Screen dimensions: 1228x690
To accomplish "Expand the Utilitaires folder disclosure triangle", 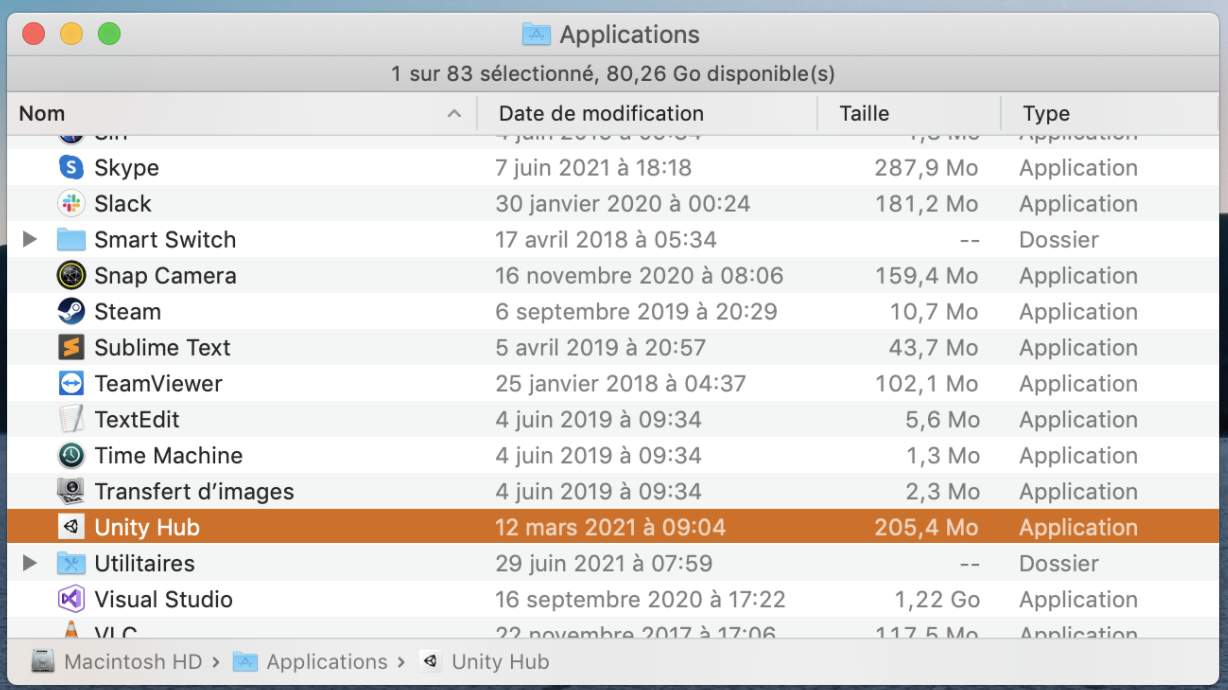I will pos(30,564).
